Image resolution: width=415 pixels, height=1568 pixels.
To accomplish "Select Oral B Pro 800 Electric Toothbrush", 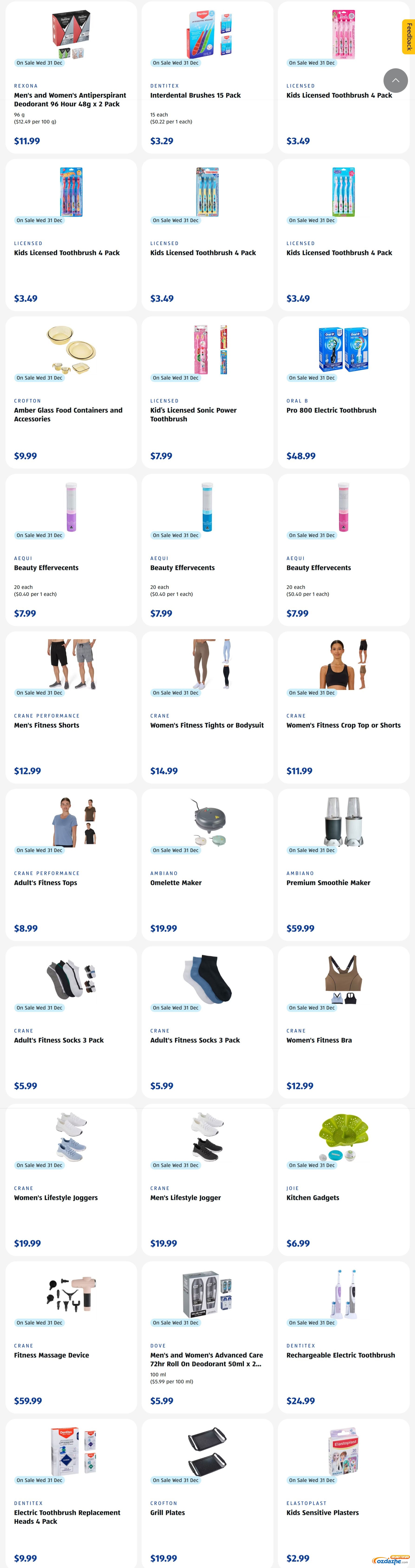I will 331,410.
